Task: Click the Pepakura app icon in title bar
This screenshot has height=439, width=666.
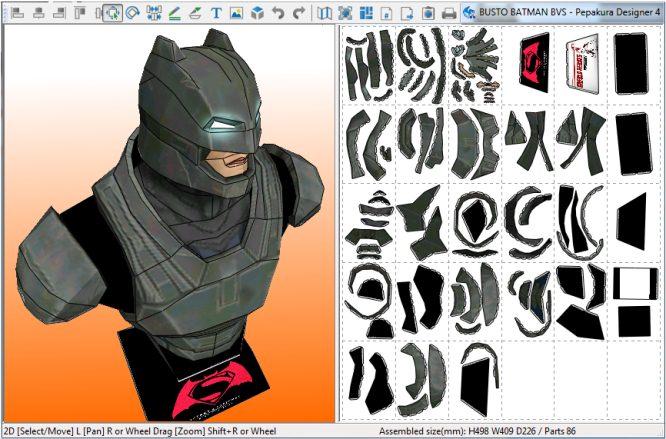Action: [x=469, y=12]
